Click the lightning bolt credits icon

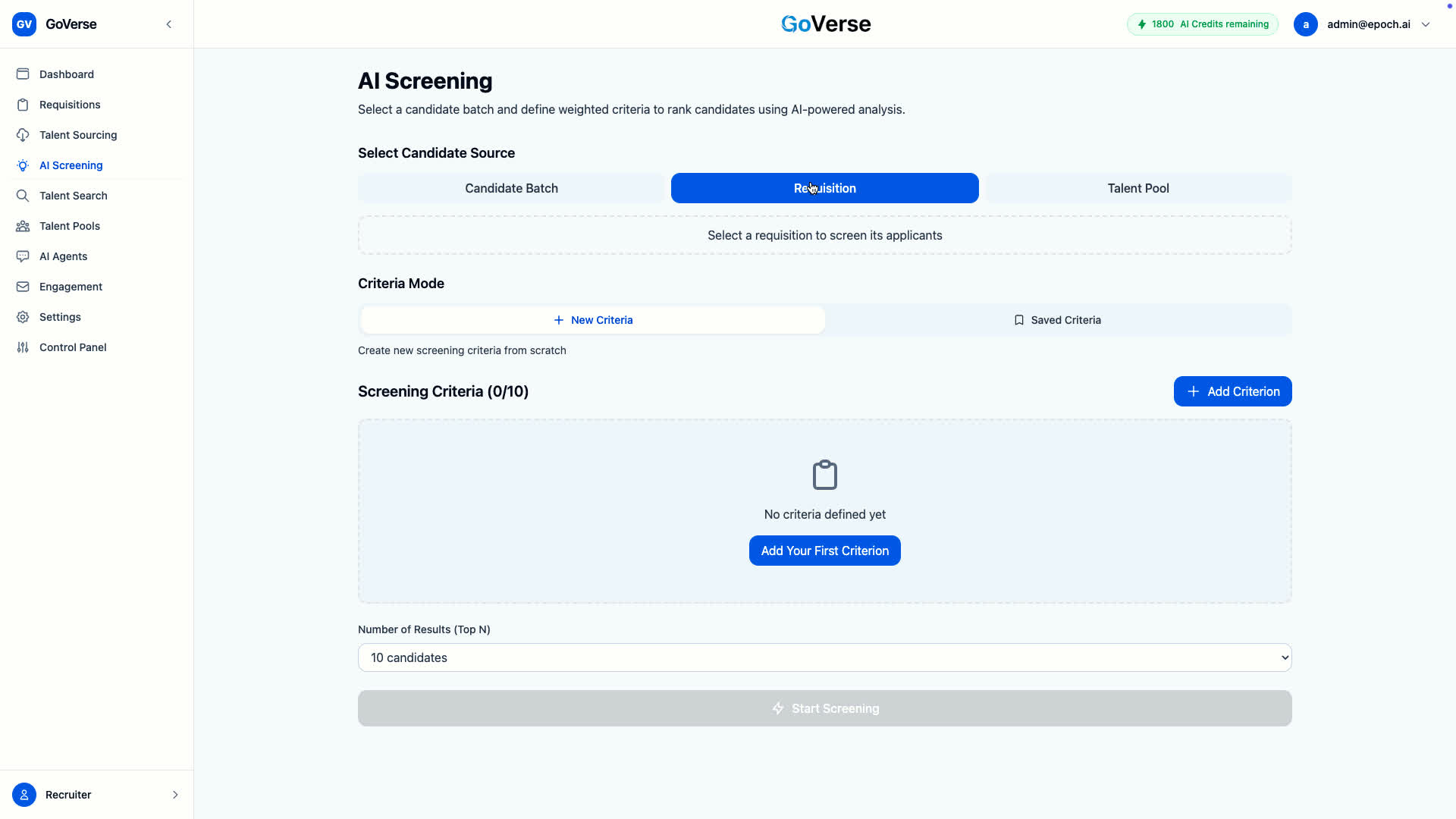click(x=1142, y=24)
